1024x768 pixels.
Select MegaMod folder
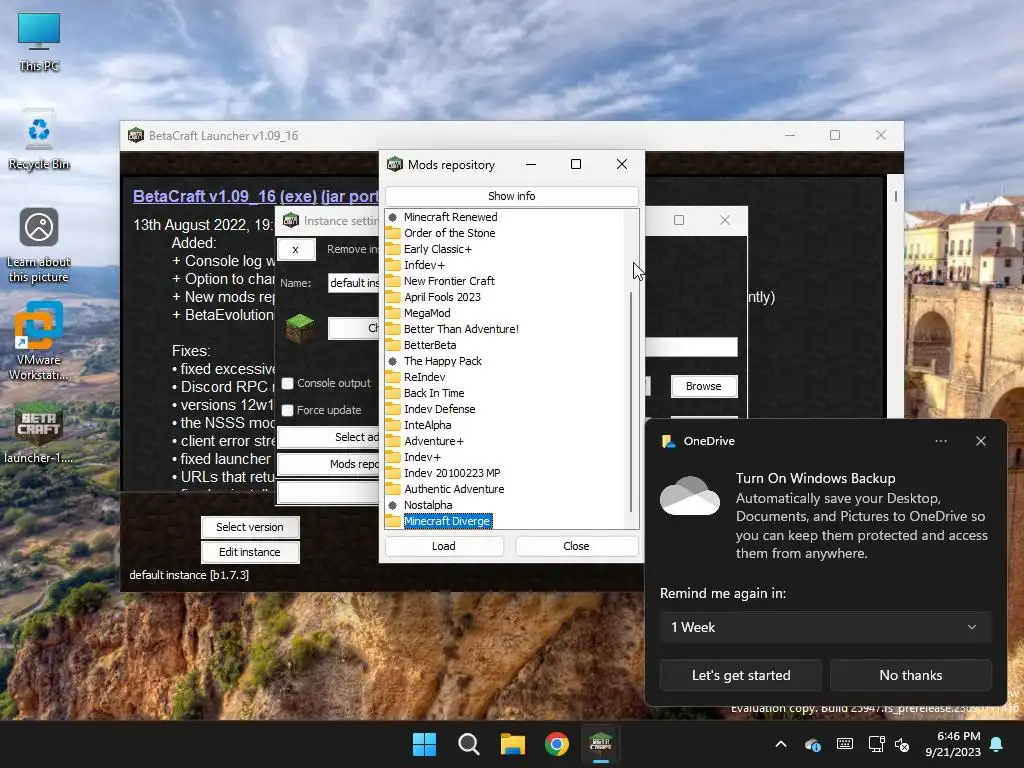[x=426, y=313]
